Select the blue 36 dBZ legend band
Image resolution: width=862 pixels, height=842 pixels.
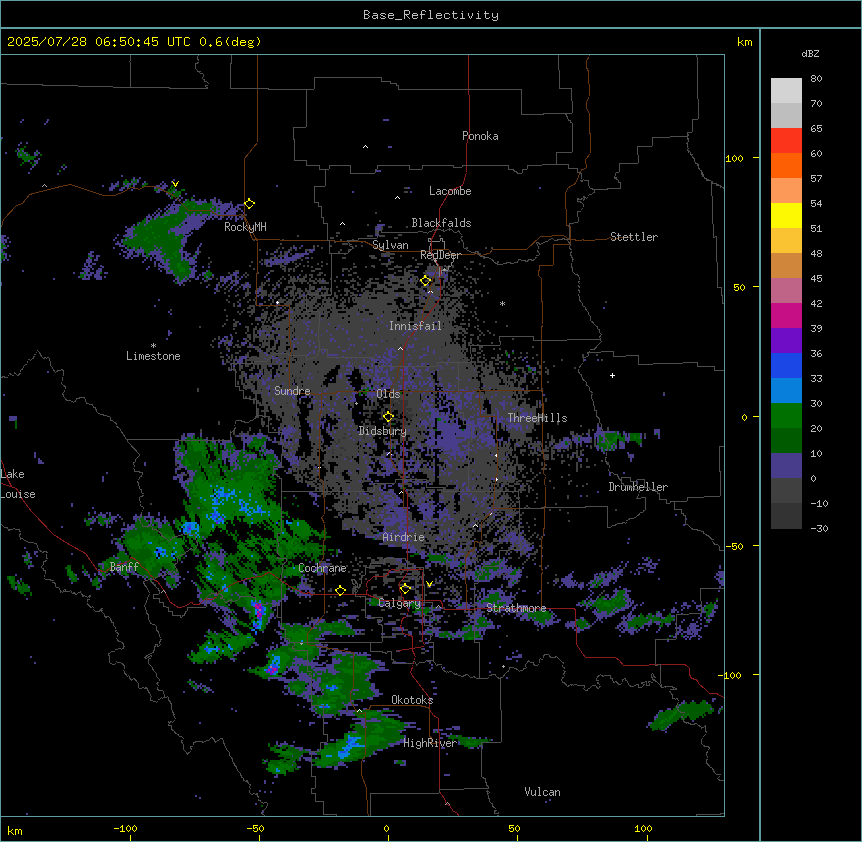(786, 365)
